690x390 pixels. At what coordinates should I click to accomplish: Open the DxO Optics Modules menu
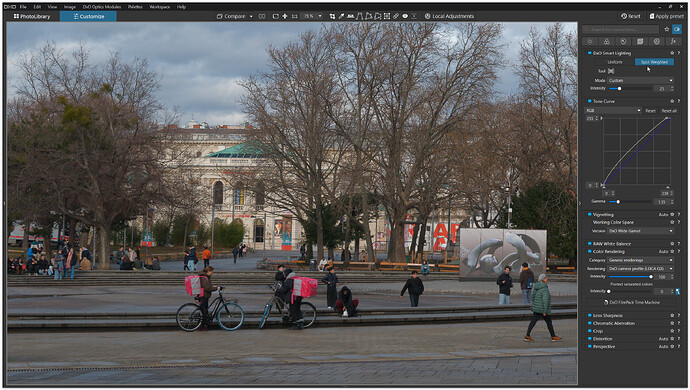click(102, 7)
